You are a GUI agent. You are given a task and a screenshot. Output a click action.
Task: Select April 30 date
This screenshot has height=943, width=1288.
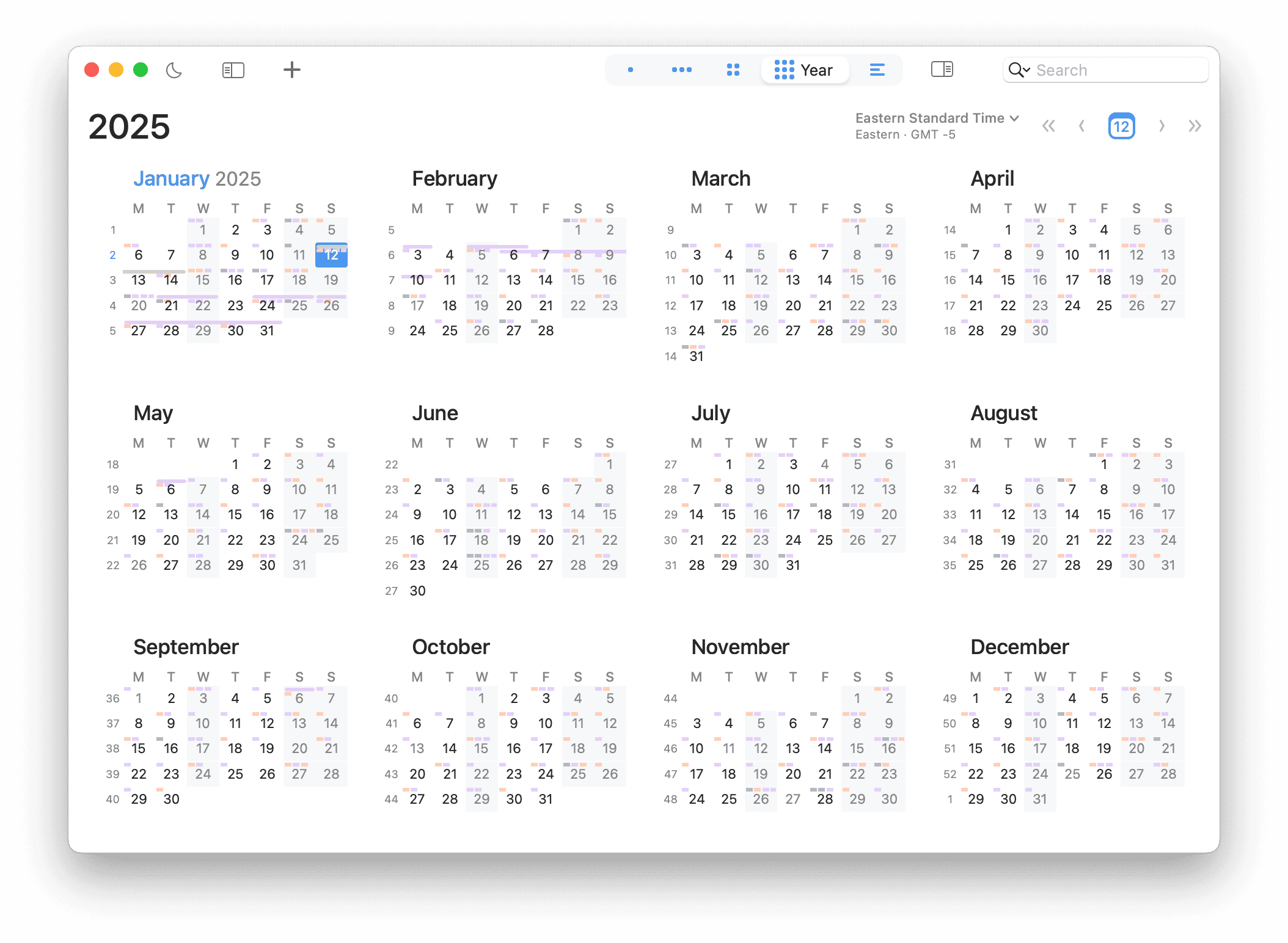coord(1040,330)
